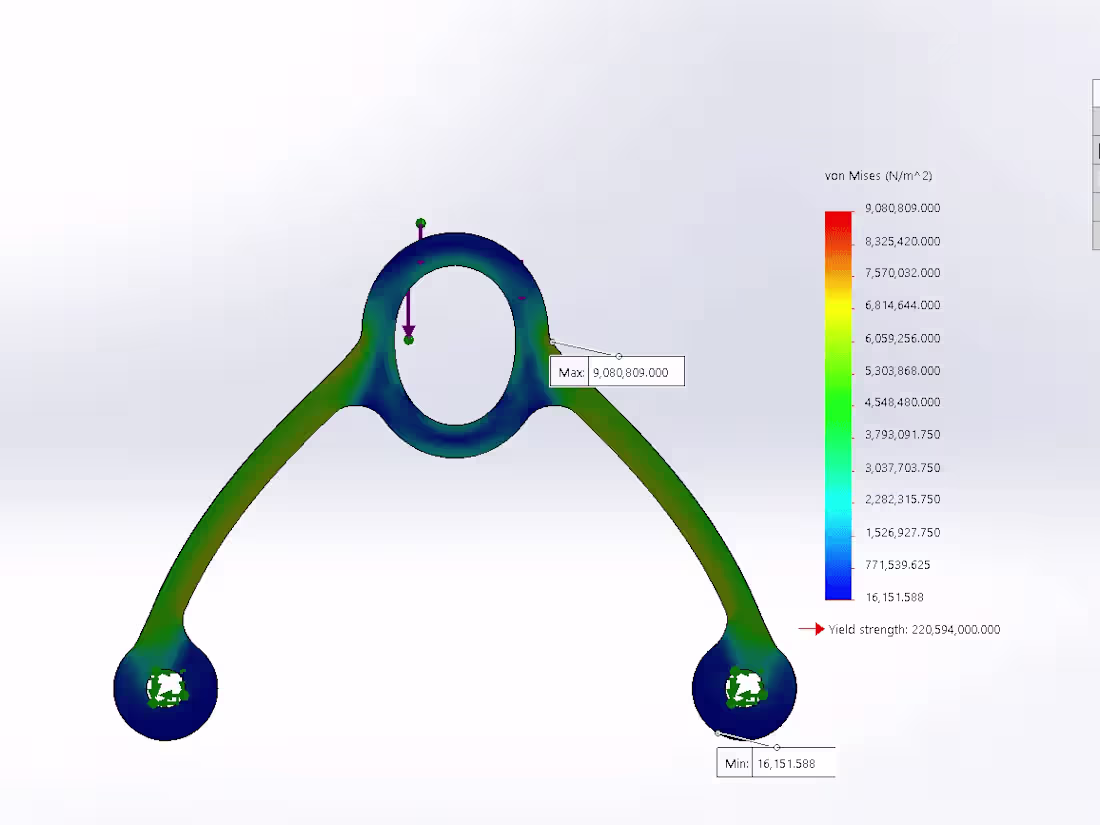Select the green anchor point inside center ring
1100x825 pixels.
(409, 340)
